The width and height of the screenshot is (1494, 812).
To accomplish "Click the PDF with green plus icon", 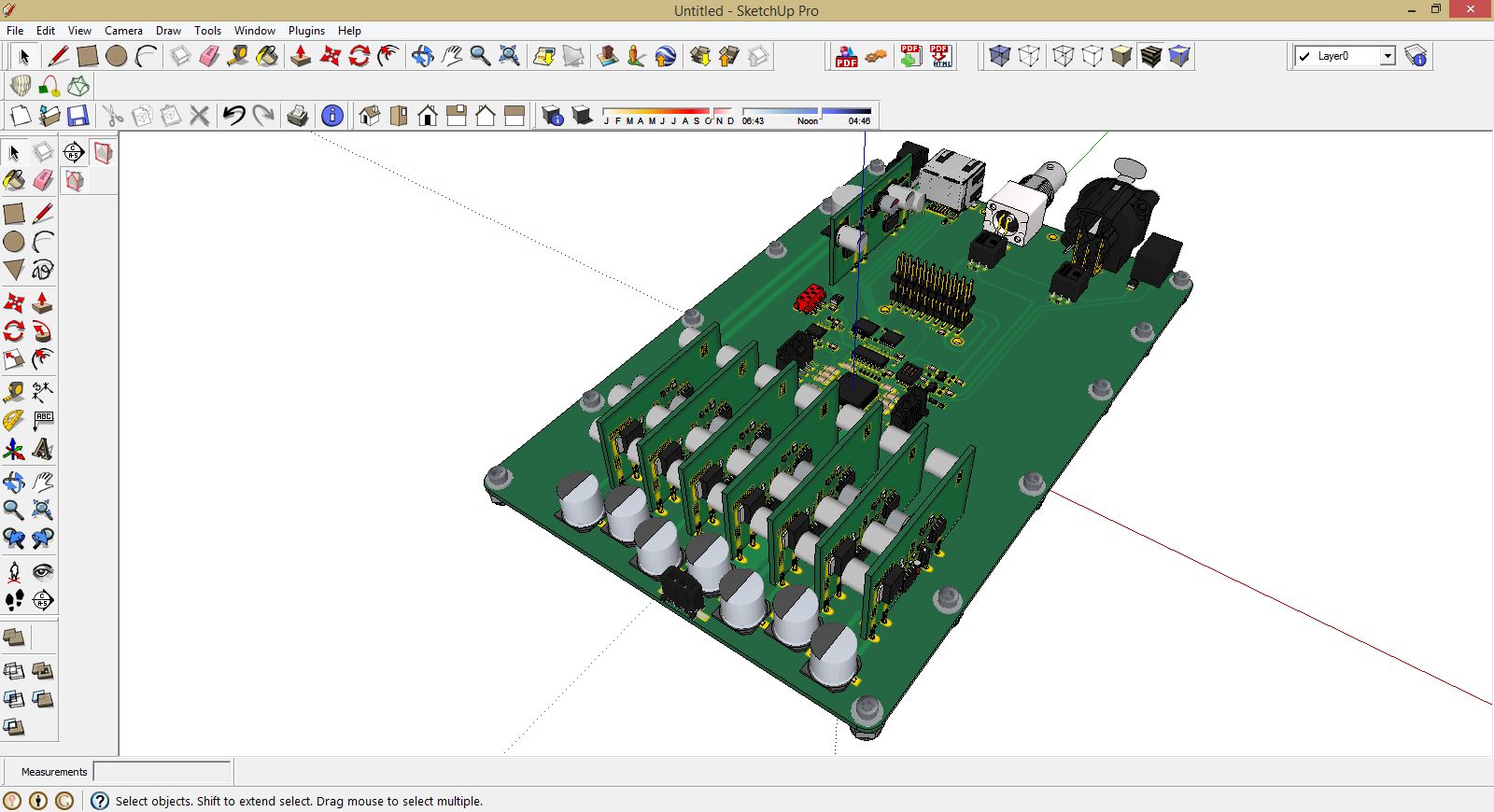I will tap(910, 56).
